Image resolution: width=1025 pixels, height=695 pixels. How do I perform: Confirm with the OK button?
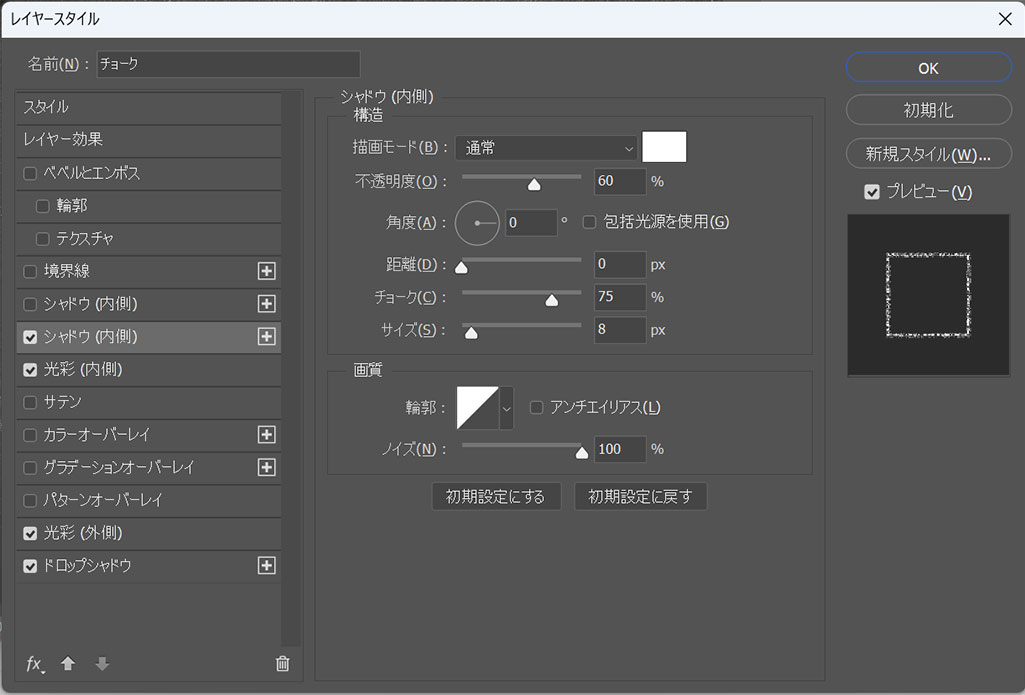click(x=928, y=68)
